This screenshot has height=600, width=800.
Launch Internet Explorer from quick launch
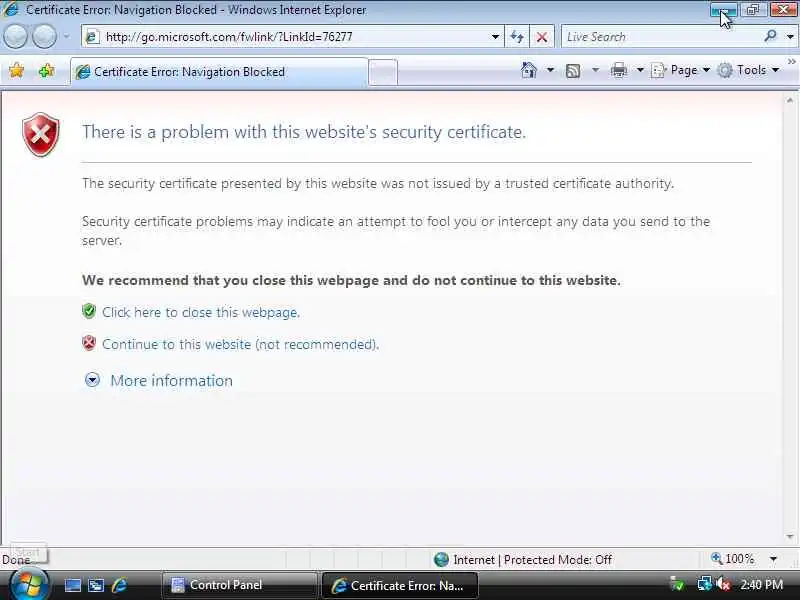[119, 585]
